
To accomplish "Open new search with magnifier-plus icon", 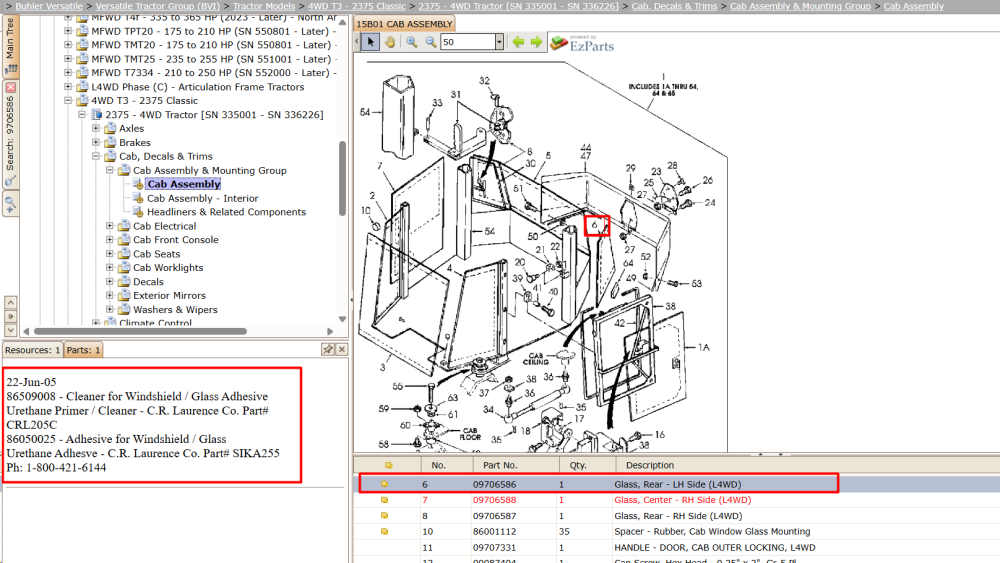I will coord(10,205).
